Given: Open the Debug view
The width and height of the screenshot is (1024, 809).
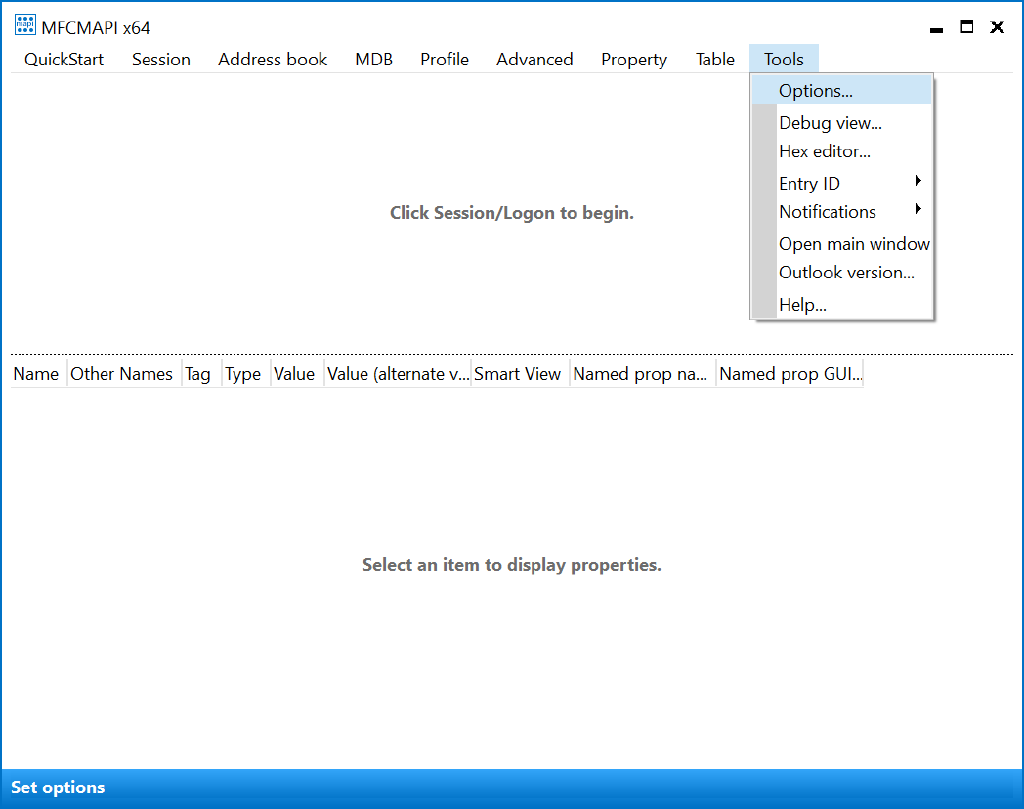Looking at the screenshot, I should coord(830,122).
